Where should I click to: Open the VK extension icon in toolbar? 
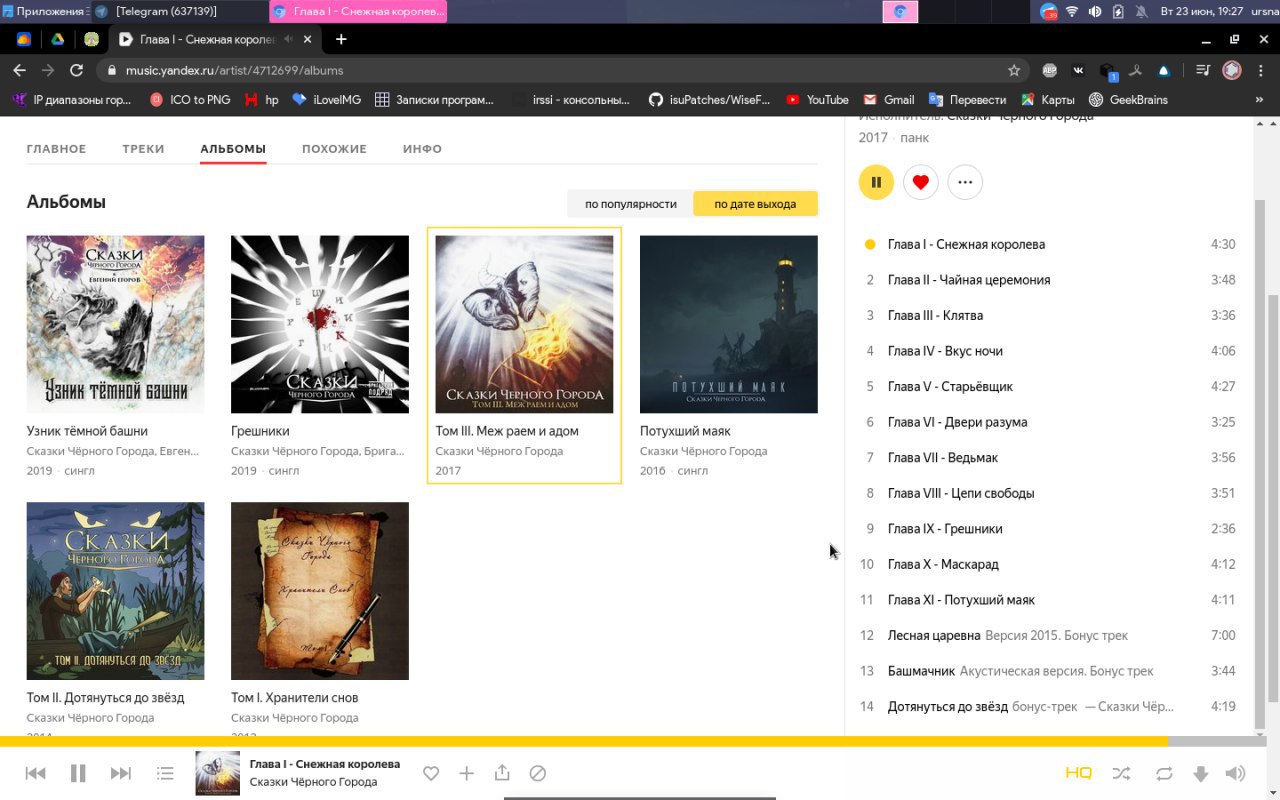point(1078,70)
